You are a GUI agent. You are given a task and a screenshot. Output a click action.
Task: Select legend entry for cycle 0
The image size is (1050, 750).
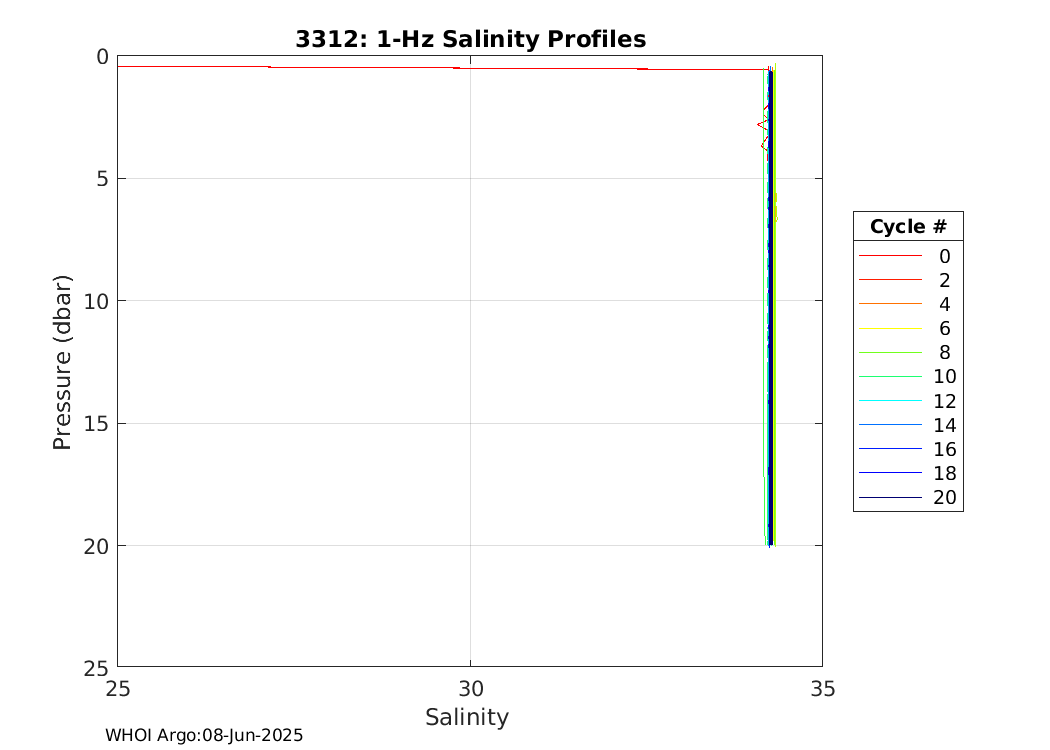[x=908, y=256]
